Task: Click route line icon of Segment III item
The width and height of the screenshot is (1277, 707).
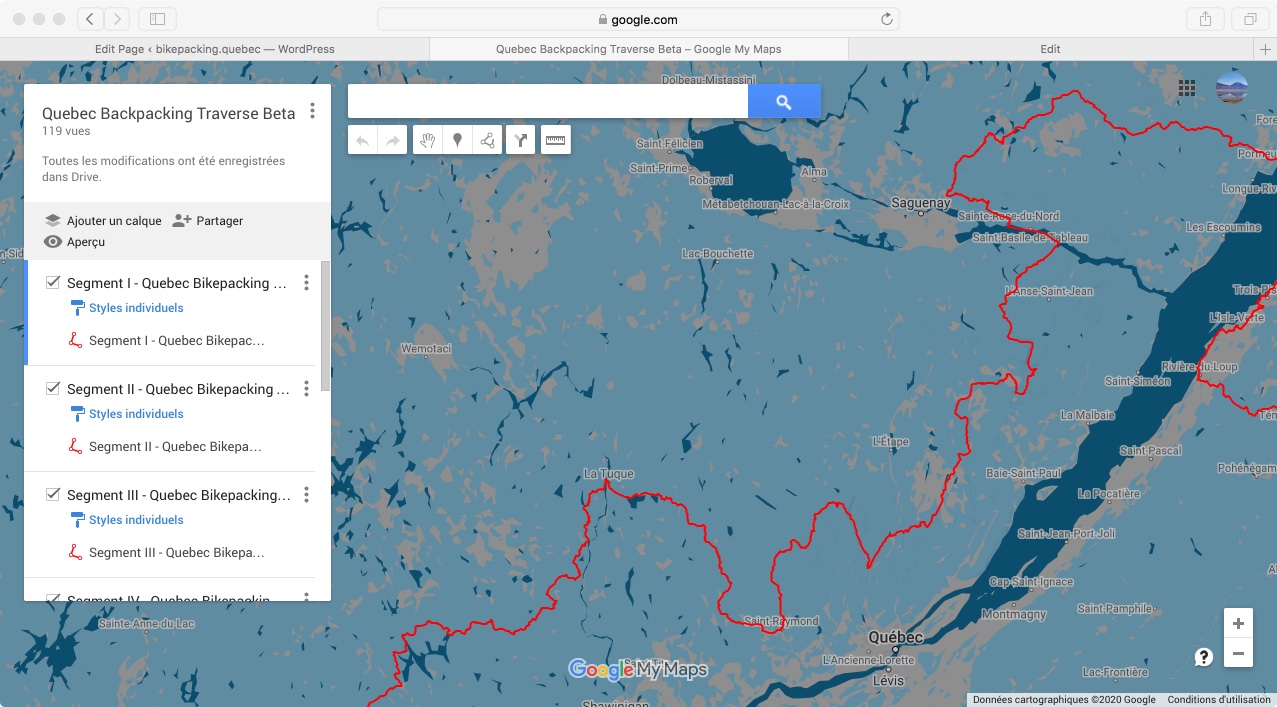Action: click(75, 553)
